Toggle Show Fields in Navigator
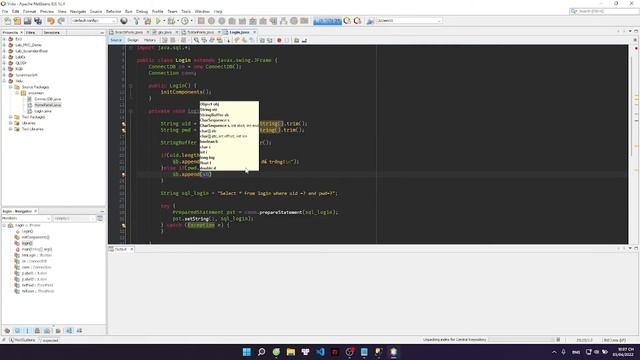 pyautogui.click(x=17, y=331)
